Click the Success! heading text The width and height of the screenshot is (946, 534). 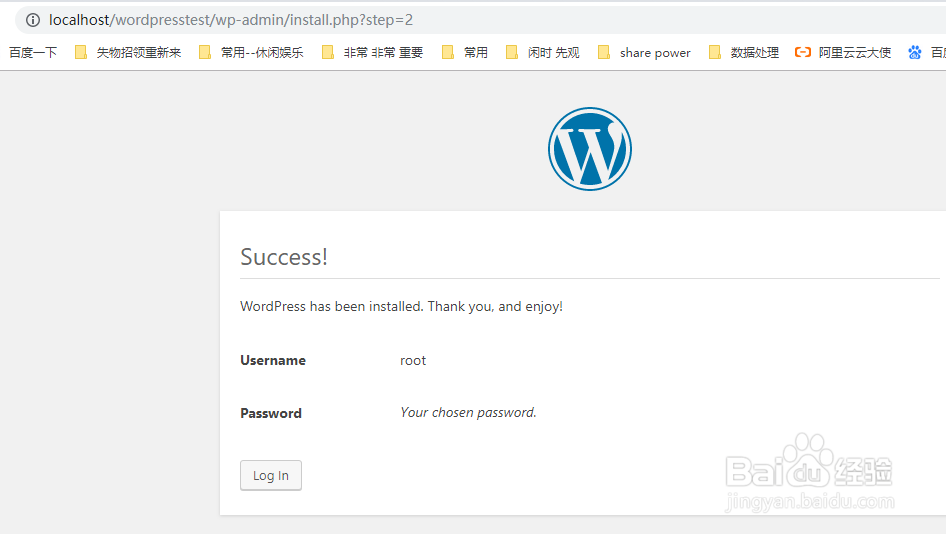[284, 257]
